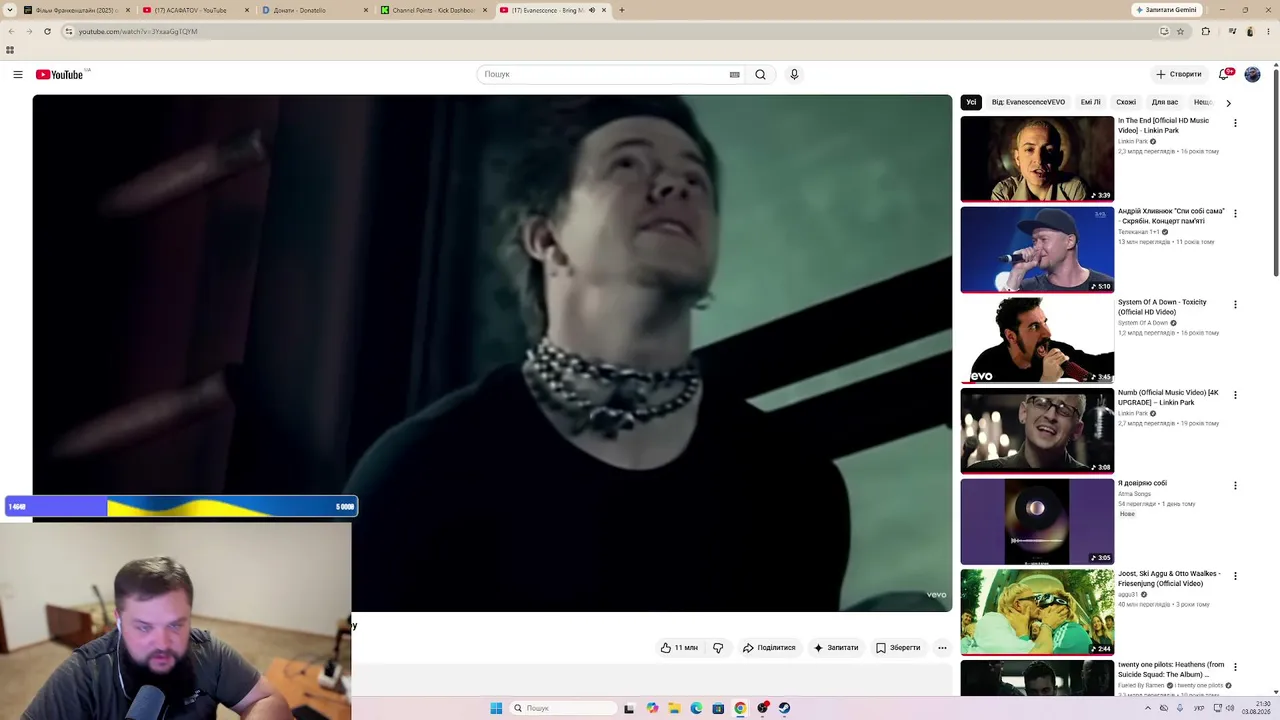Open 'System Of A Down - Toxicity' title link
This screenshot has width=1280, height=720.
[1162, 307]
